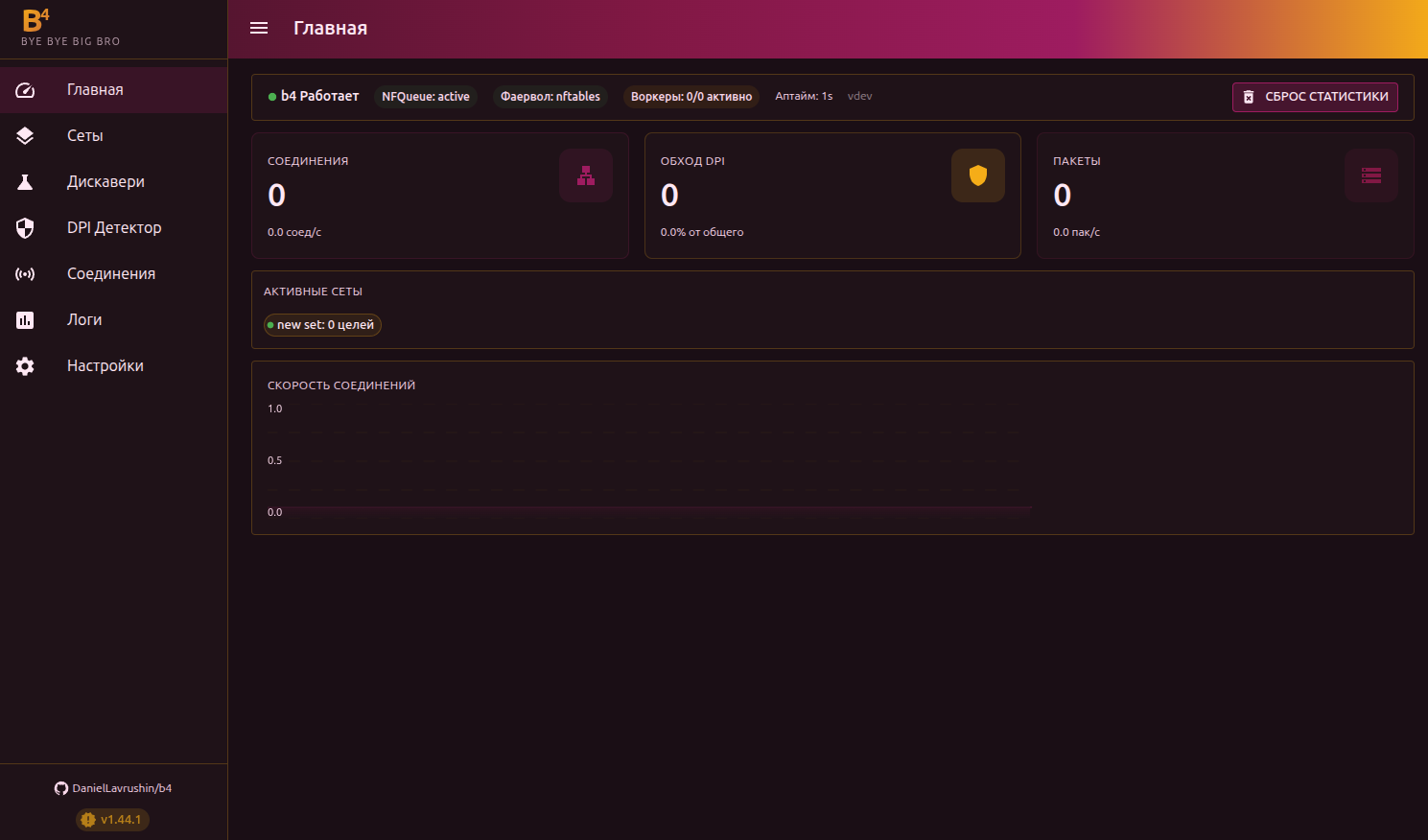Click the yellow shield icon in Обход DPI card
The image size is (1428, 840).
[x=977, y=175]
